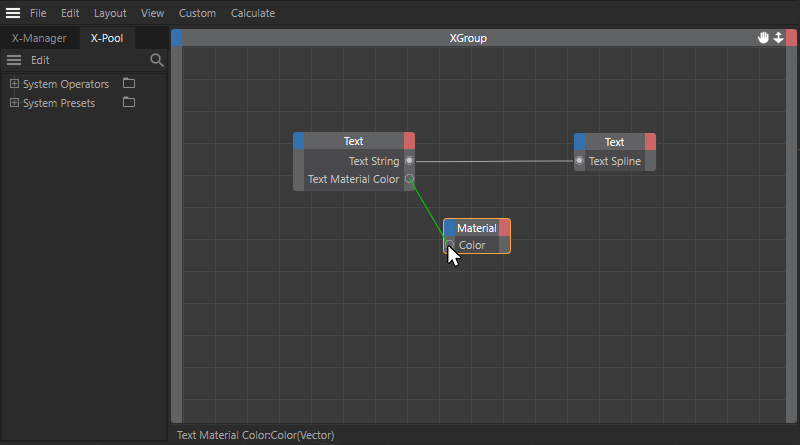This screenshot has height=445, width=800.
Task: Click the Text String output port
Action: 409,161
